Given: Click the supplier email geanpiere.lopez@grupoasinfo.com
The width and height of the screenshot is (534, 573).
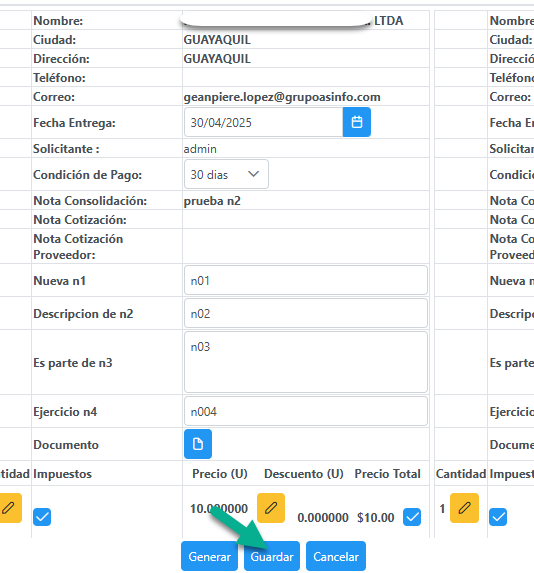Looking at the screenshot, I should point(282,97).
